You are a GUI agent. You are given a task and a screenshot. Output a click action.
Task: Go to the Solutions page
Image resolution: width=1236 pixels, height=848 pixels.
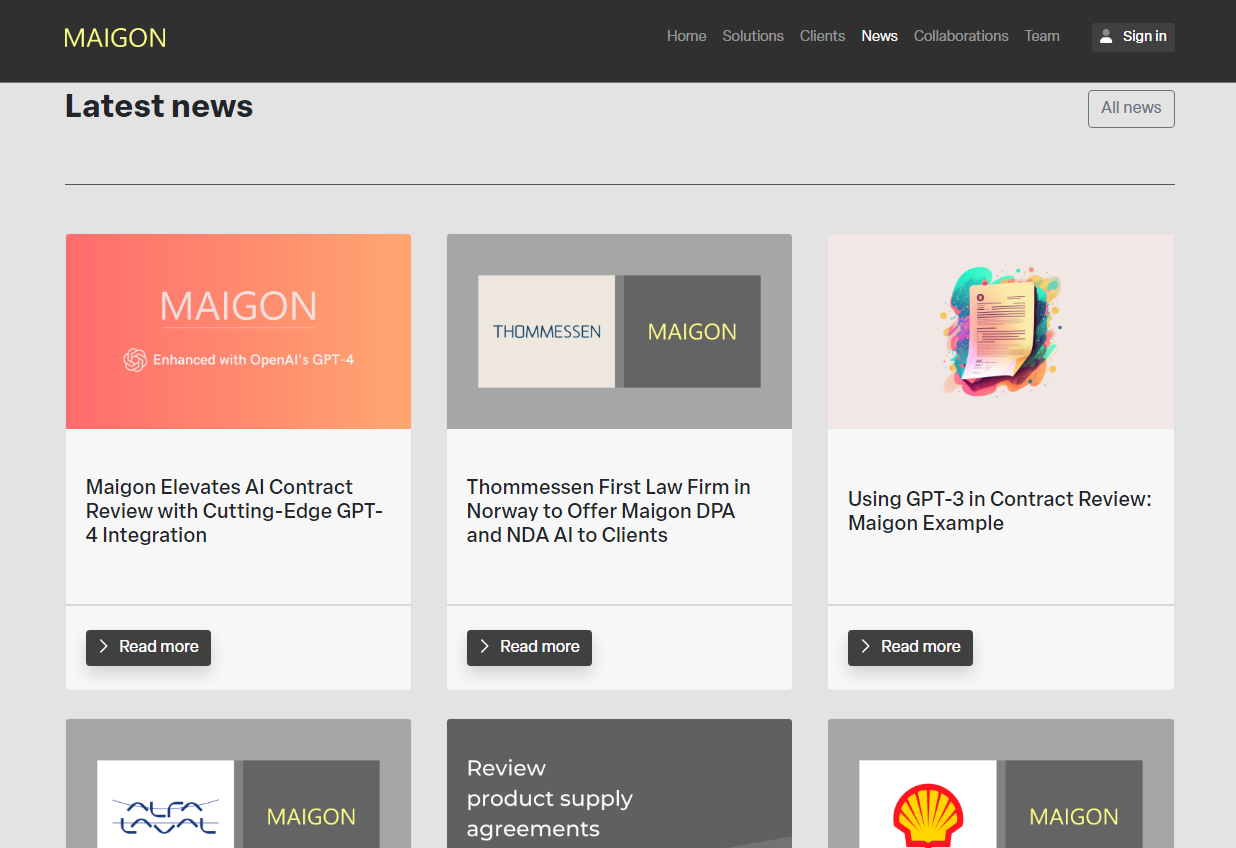pos(753,36)
